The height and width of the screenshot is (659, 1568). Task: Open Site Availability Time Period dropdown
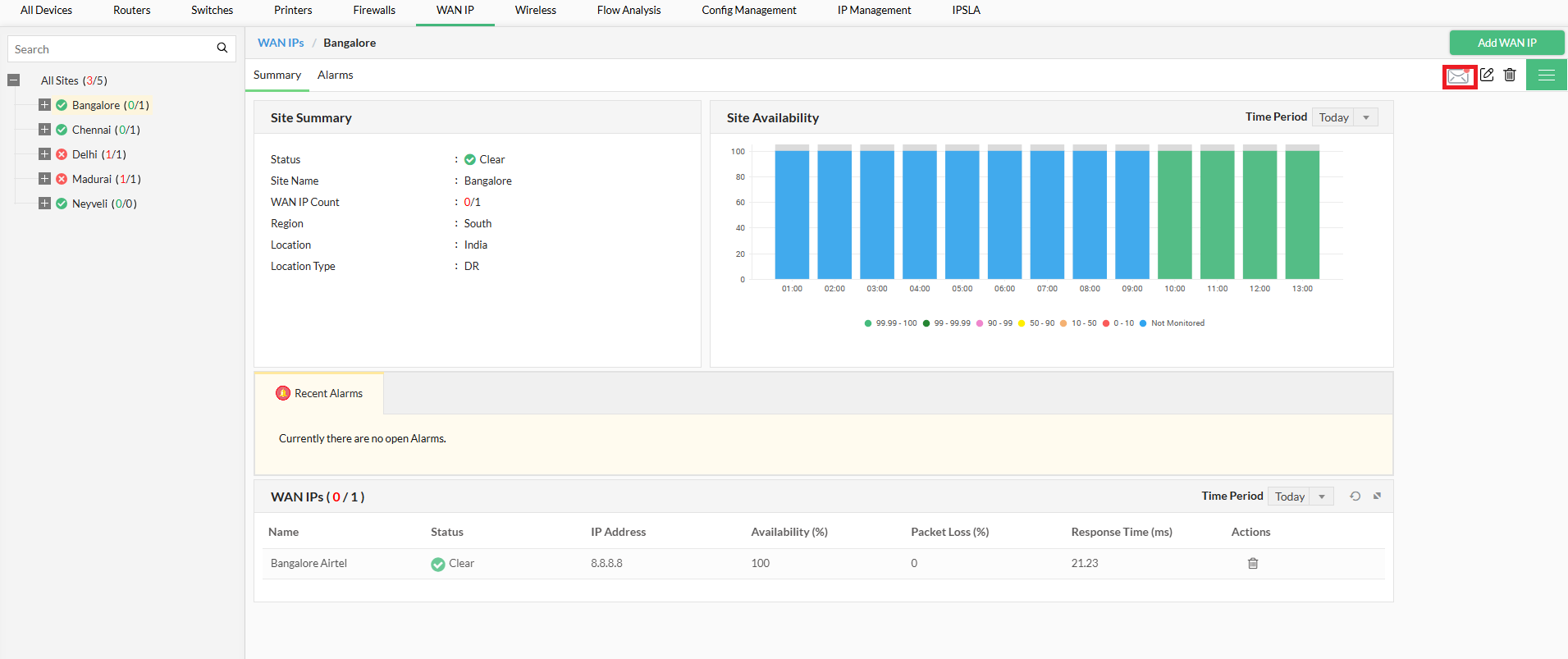tap(1344, 117)
